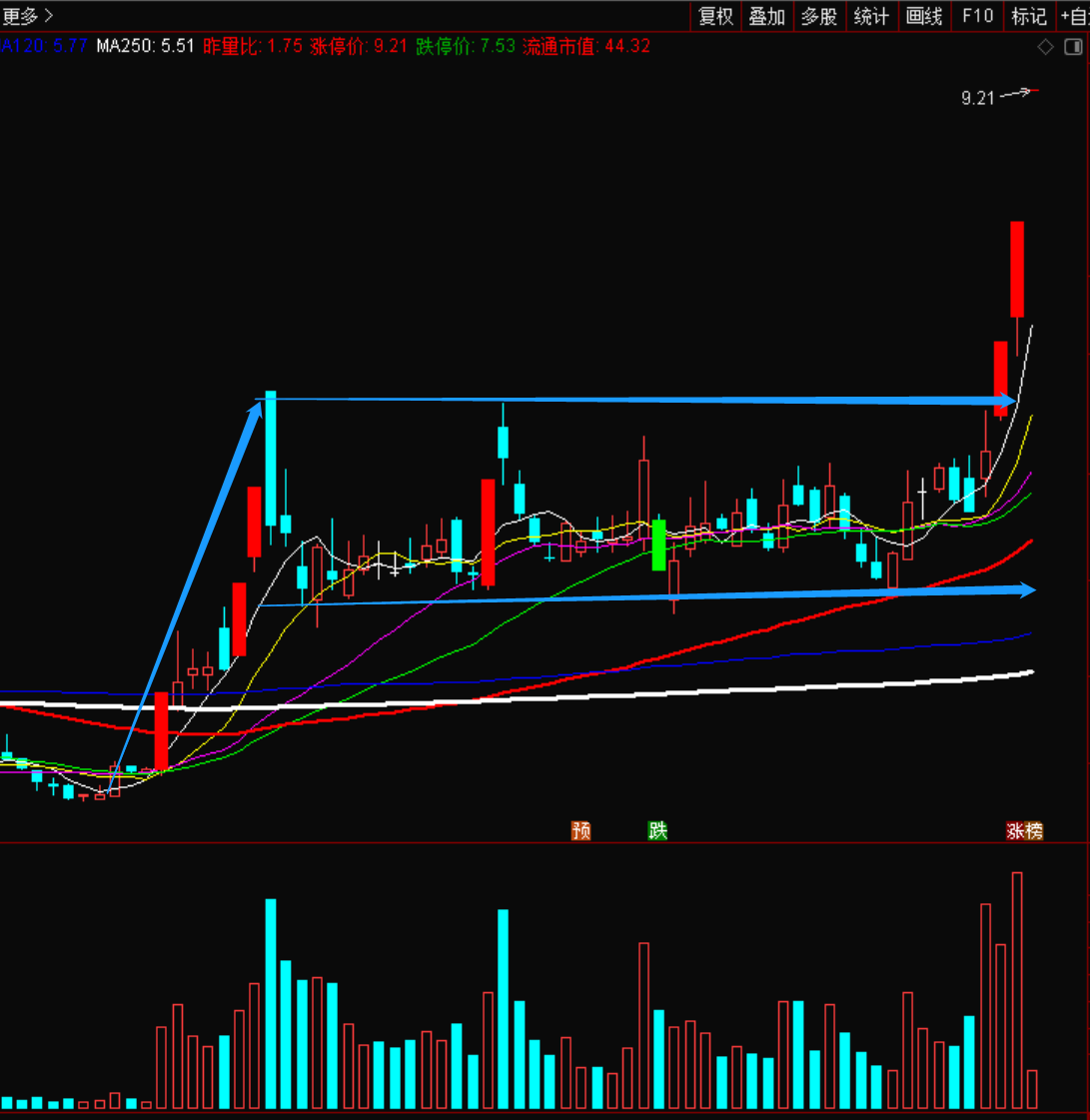Select the 多股 multi-stock view
Image resolution: width=1090 pixels, height=1120 pixels.
click(x=819, y=16)
